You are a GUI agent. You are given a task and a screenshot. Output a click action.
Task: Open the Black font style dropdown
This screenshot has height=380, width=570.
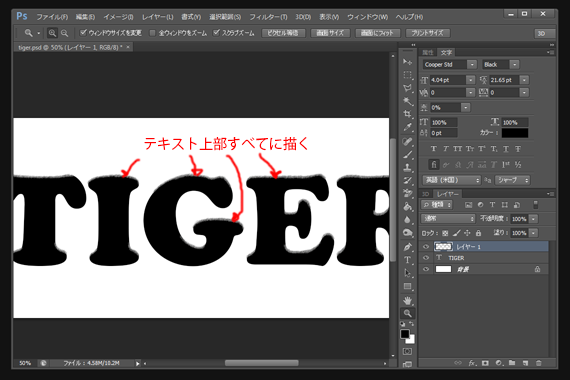(x=514, y=65)
